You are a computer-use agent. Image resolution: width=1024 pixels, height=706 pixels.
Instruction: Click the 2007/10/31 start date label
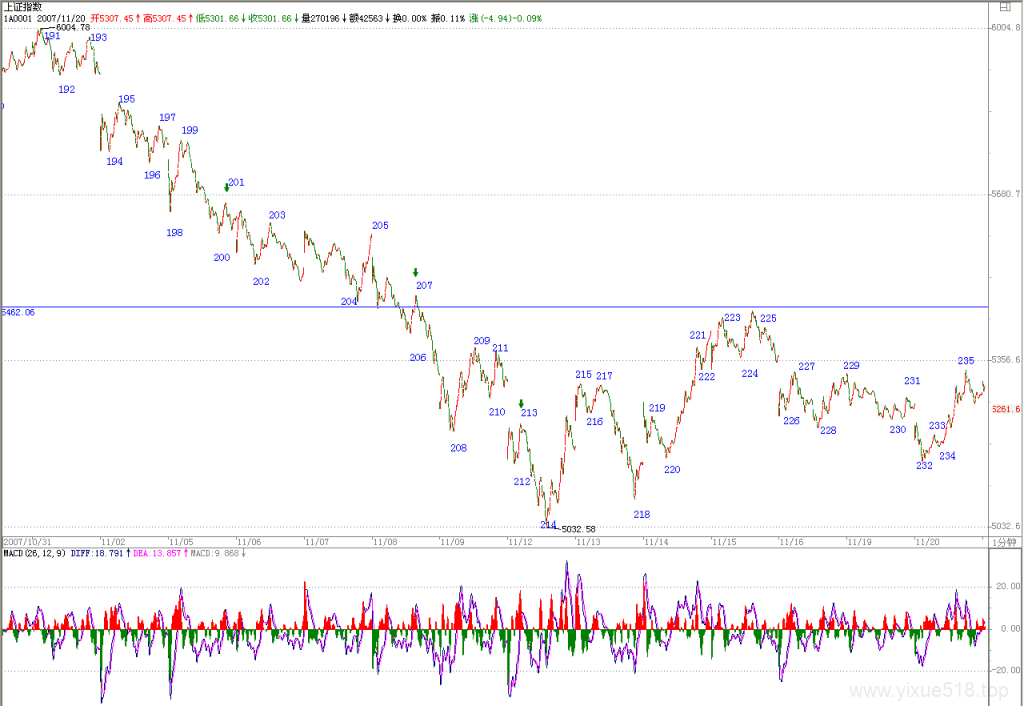click(27, 542)
